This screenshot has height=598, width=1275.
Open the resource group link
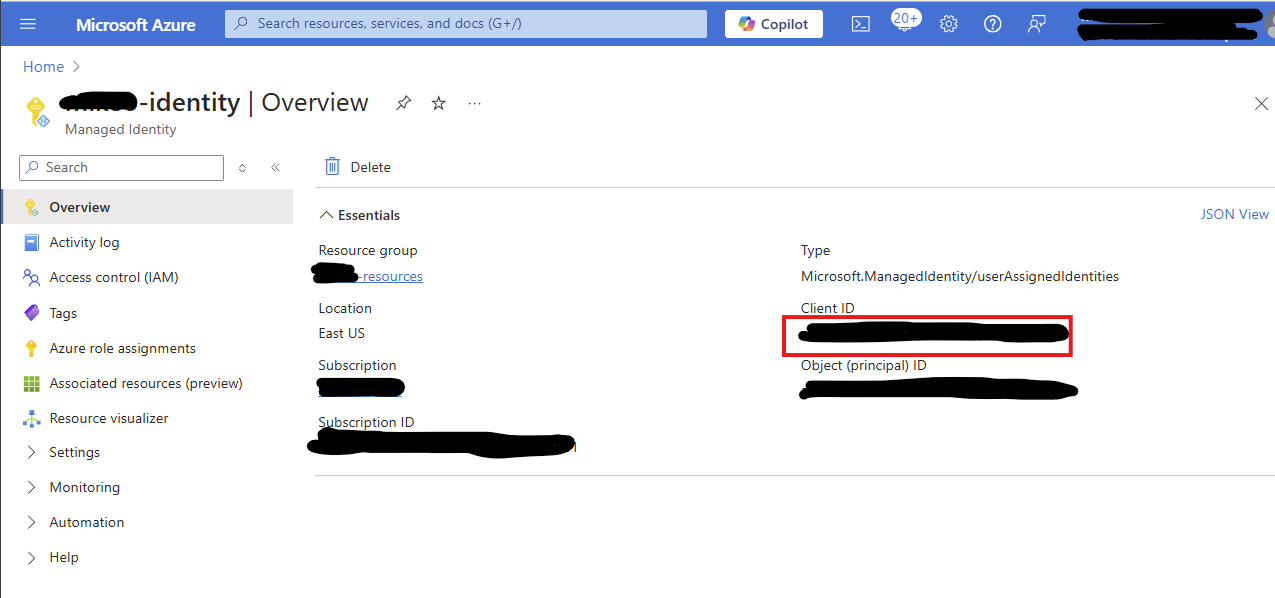pyautogui.click(x=368, y=276)
